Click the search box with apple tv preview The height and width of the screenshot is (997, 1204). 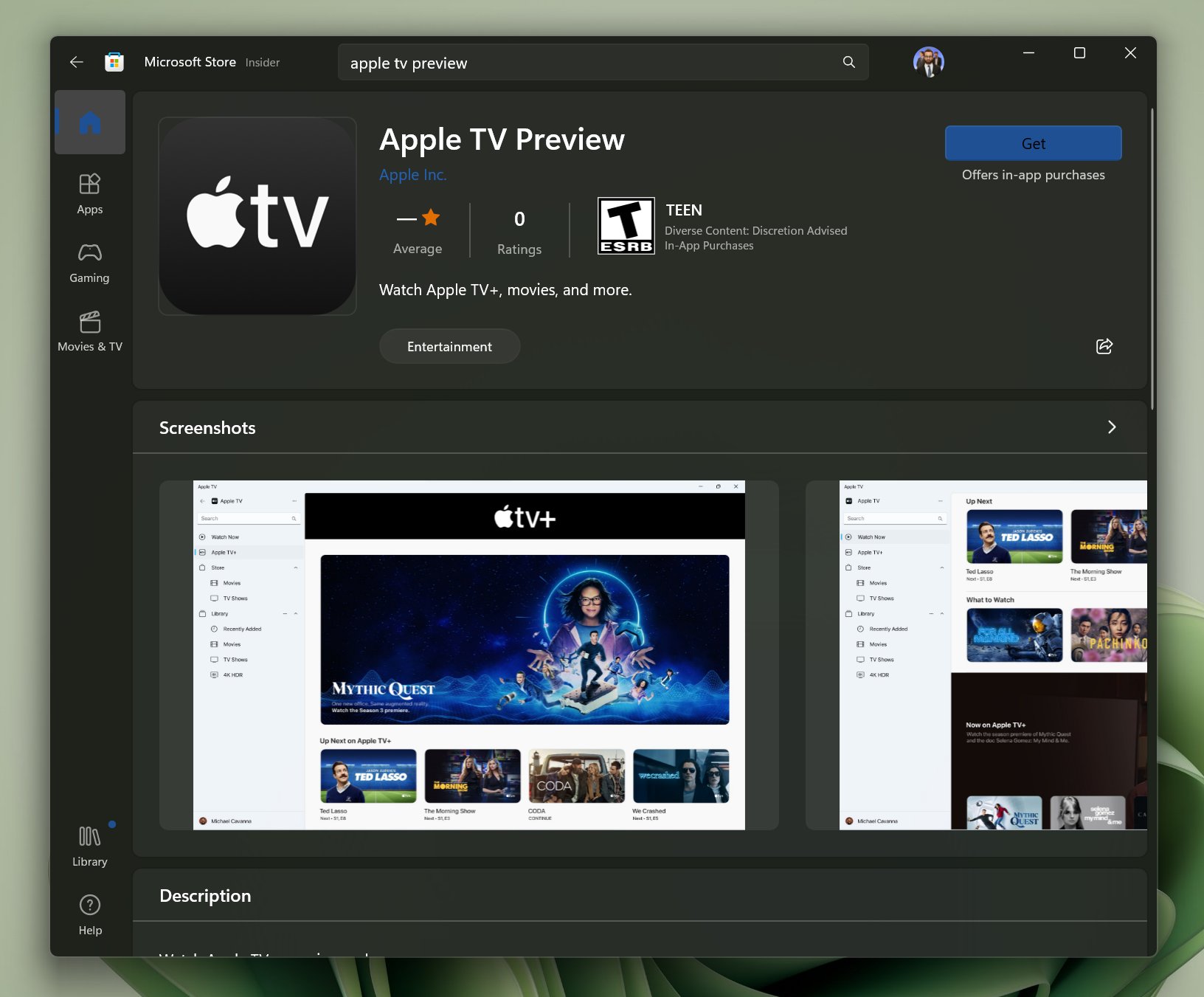coord(590,63)
